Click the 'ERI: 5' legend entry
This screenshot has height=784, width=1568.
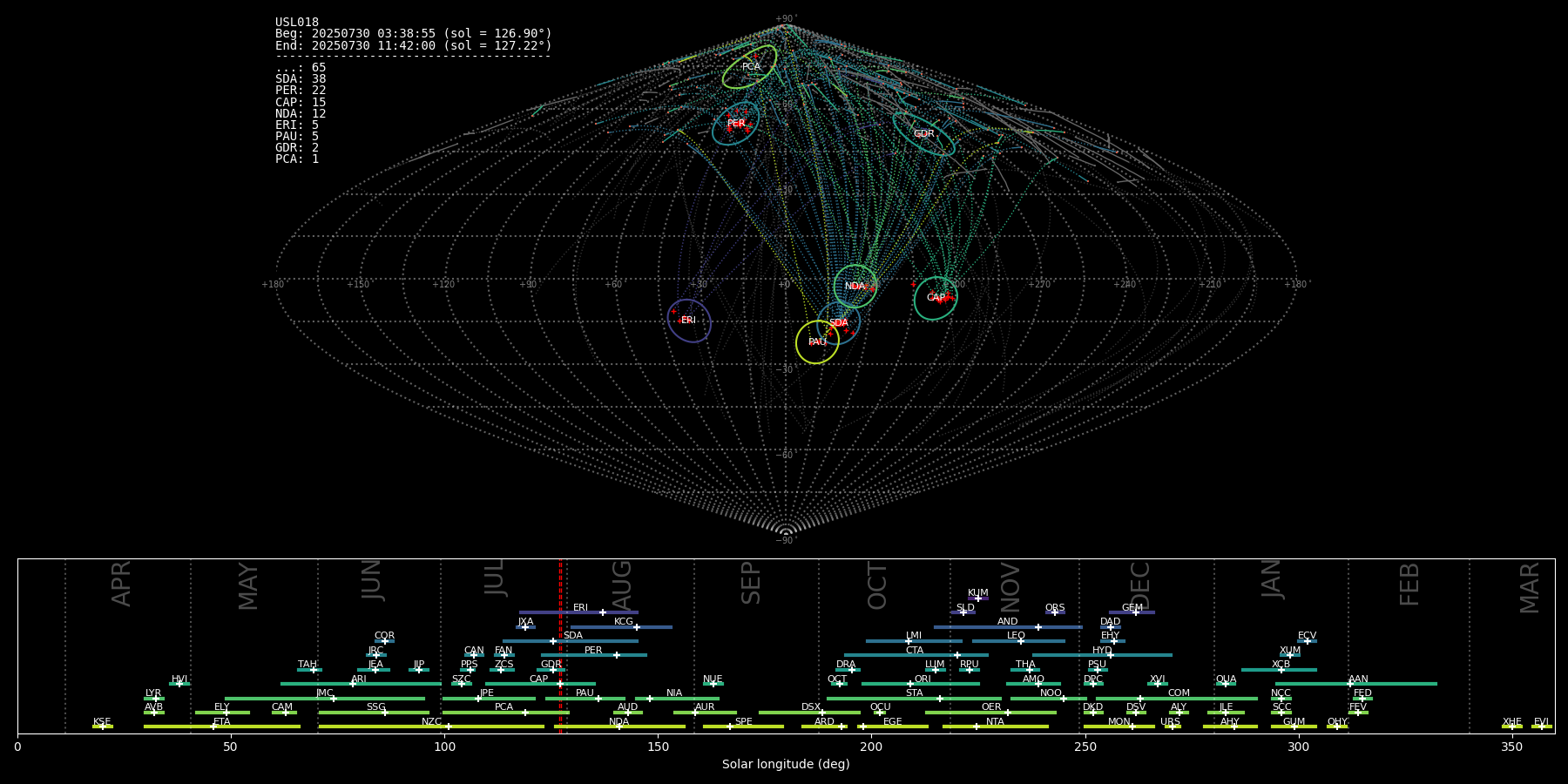click(x=297, y=125)
